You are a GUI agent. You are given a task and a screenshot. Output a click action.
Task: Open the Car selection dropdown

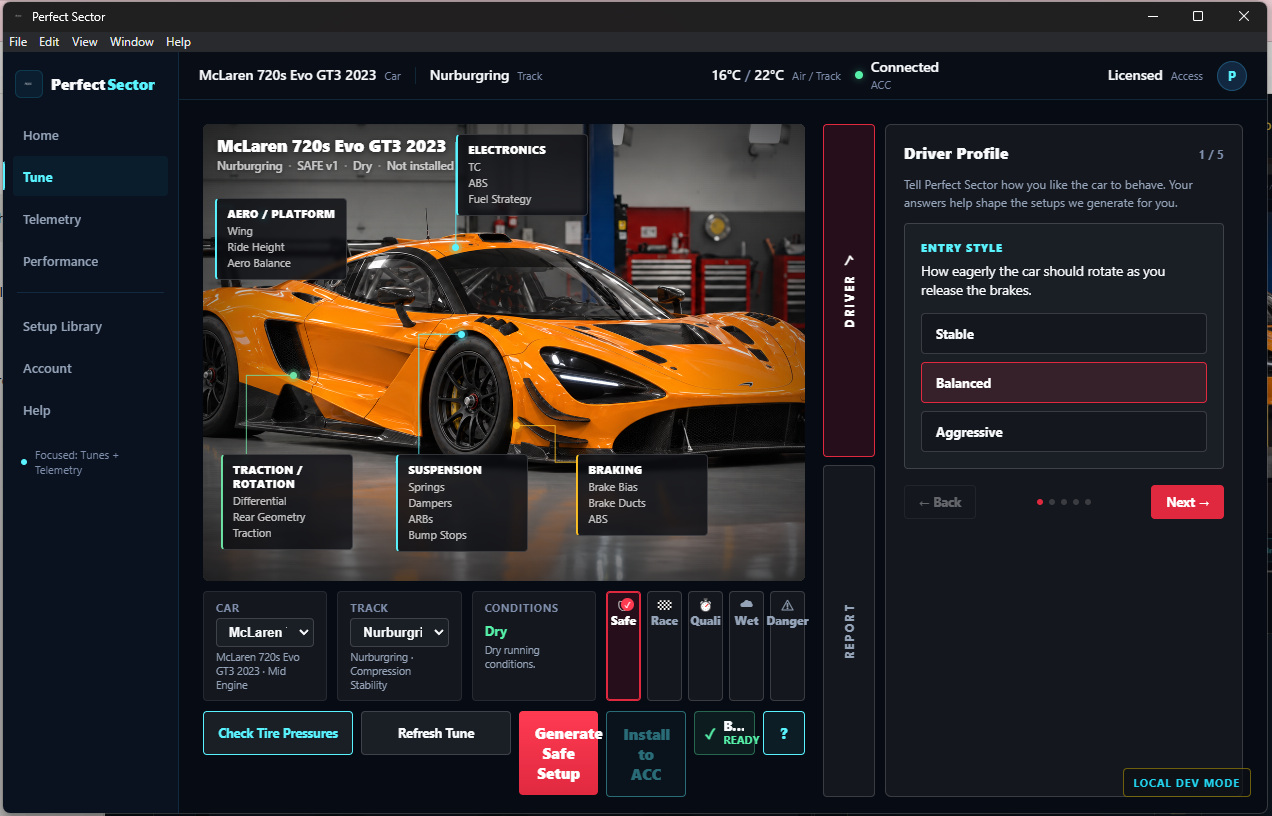265,632
